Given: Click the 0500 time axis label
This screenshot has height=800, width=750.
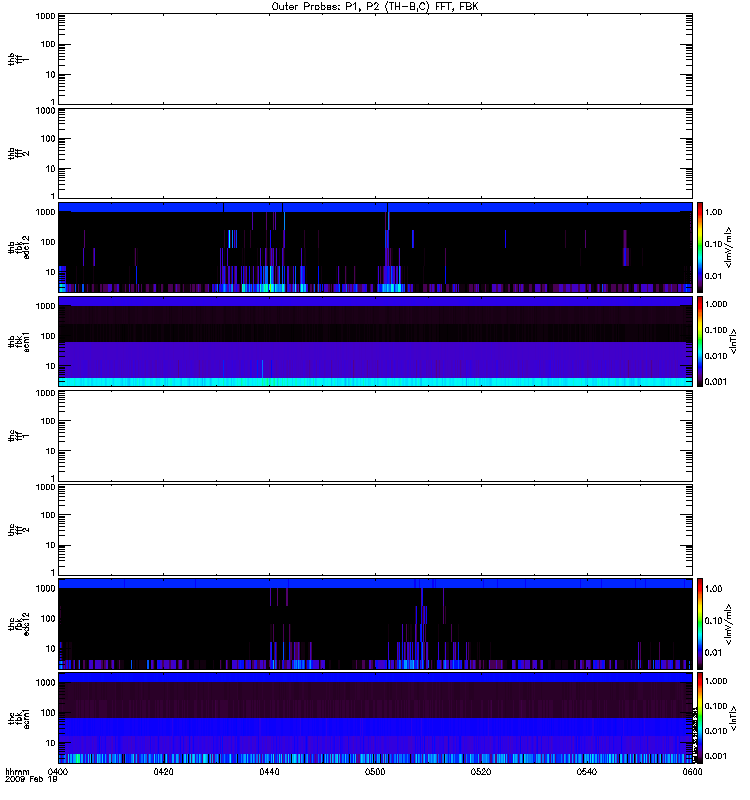Looking at the screenshot, I should pos(375,771).
